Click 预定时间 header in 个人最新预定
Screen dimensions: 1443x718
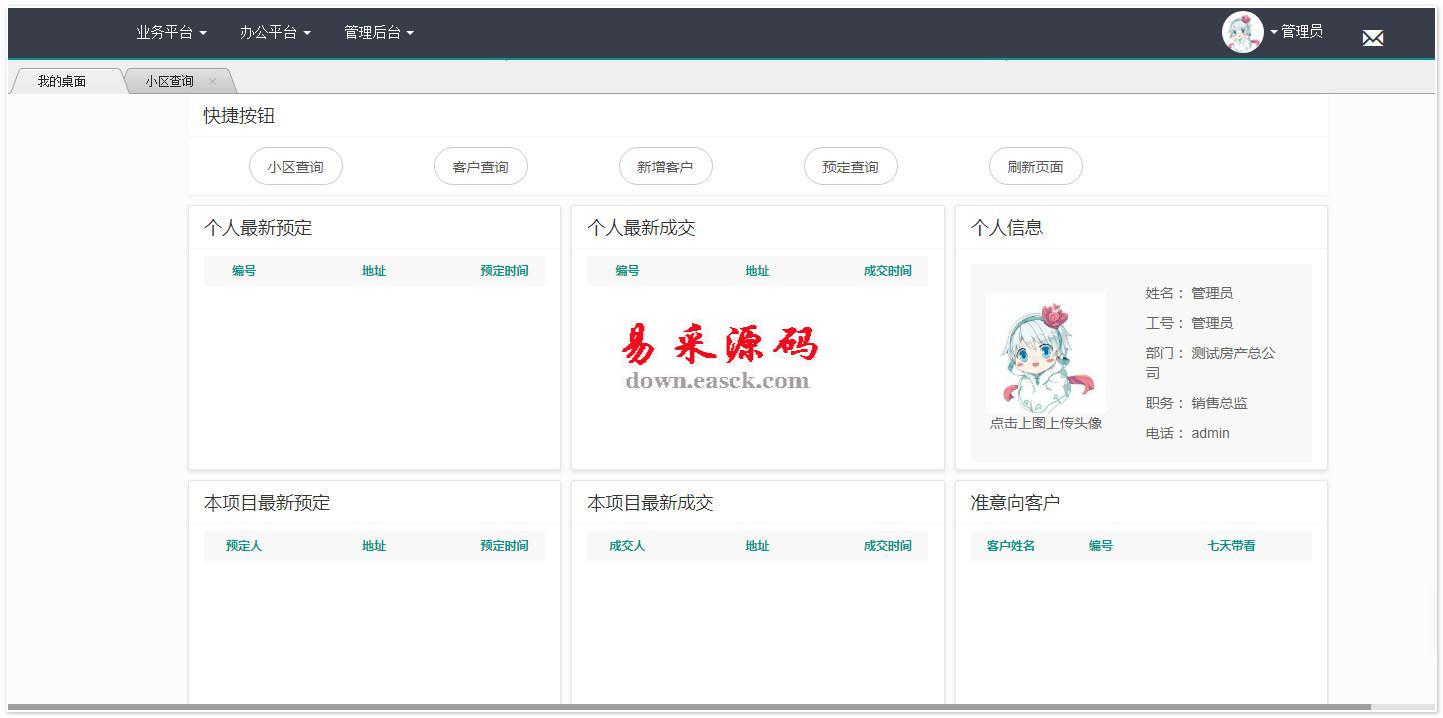[504, 271]
